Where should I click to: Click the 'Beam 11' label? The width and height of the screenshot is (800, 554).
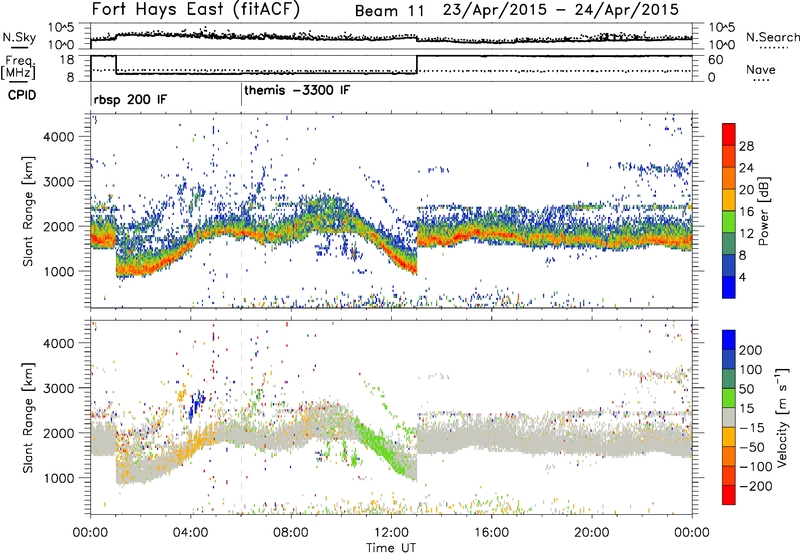pos(389,11)
